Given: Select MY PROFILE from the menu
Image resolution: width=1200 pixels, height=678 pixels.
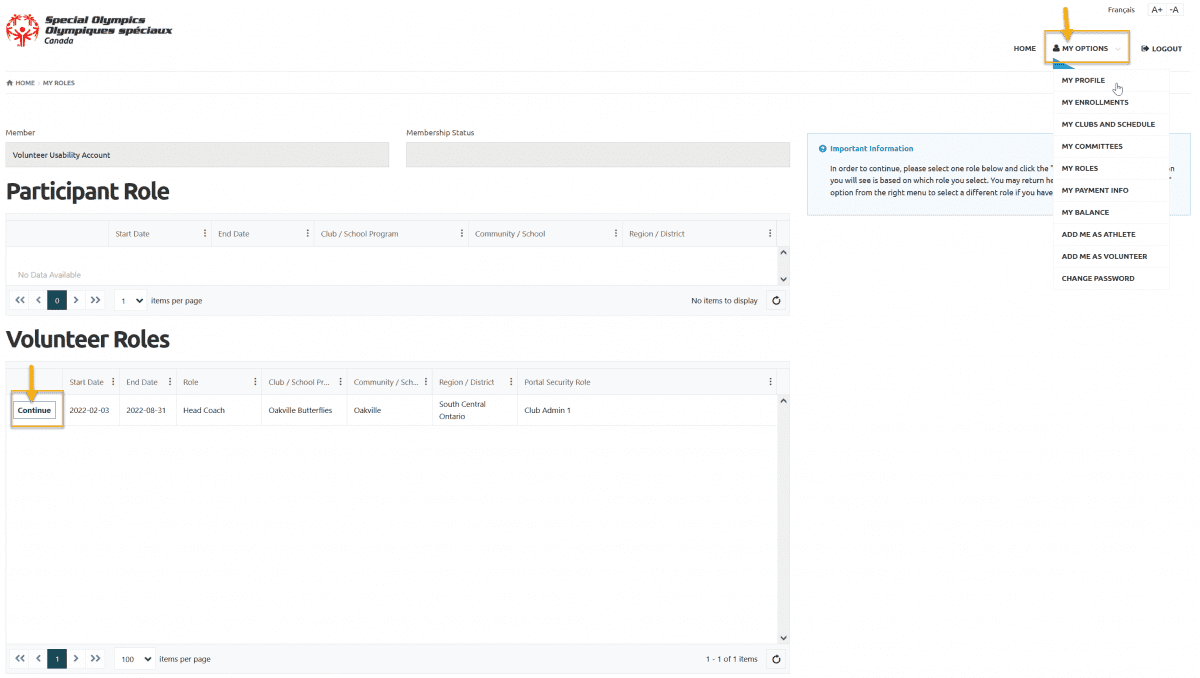Looking at the screenshot, I should coord(1084,80).
